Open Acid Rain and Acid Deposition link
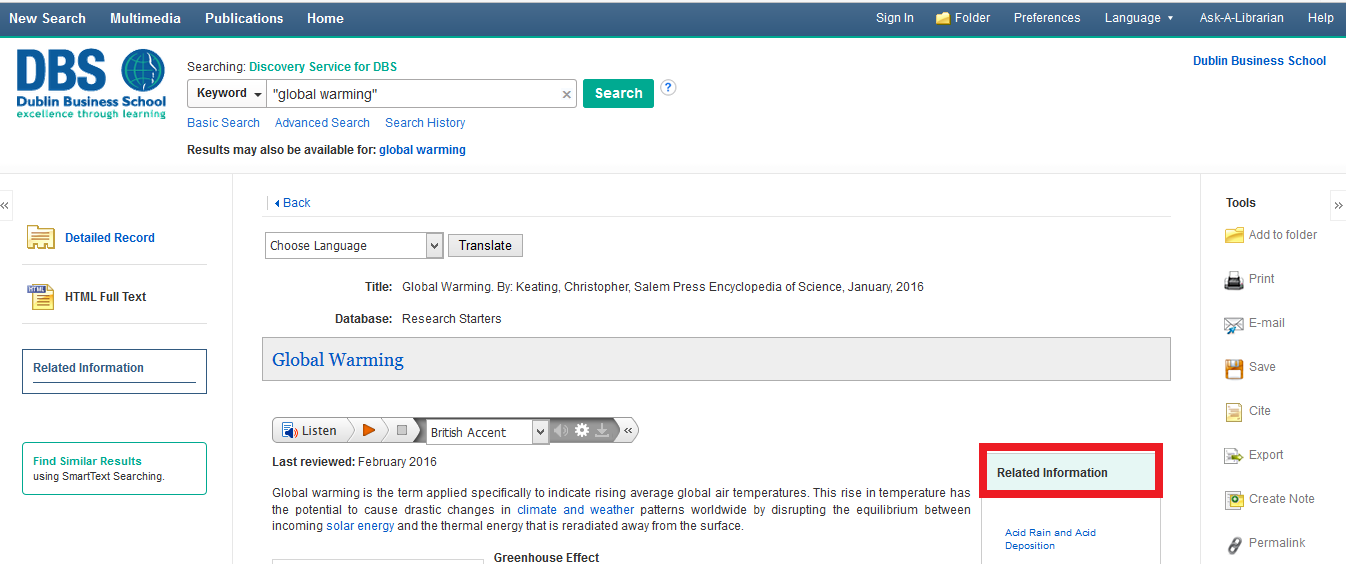Image resolution: width=1354 pixels, height=564 pixels. point(1050,539)
